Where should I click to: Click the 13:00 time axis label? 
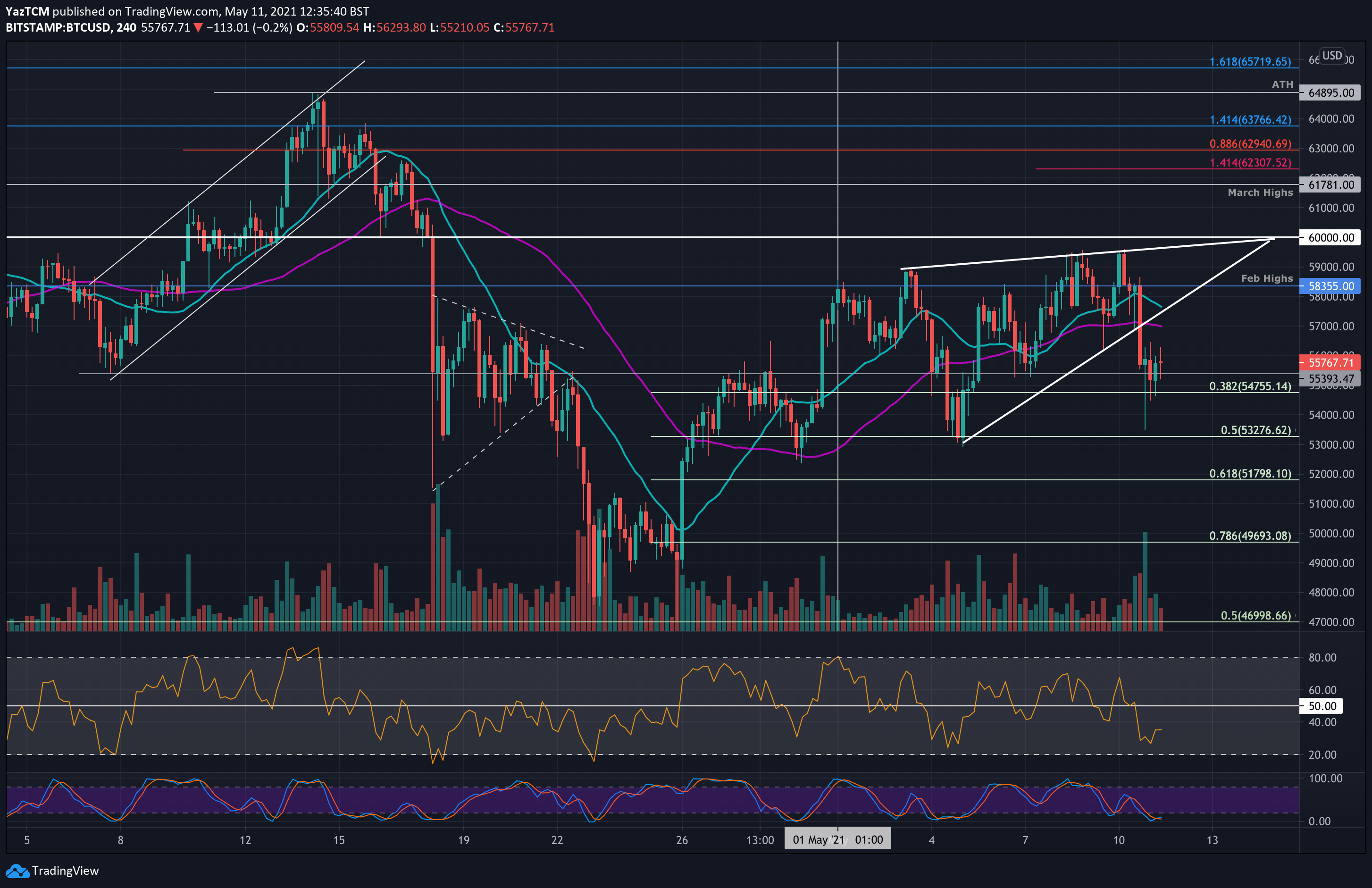[760, 840]
